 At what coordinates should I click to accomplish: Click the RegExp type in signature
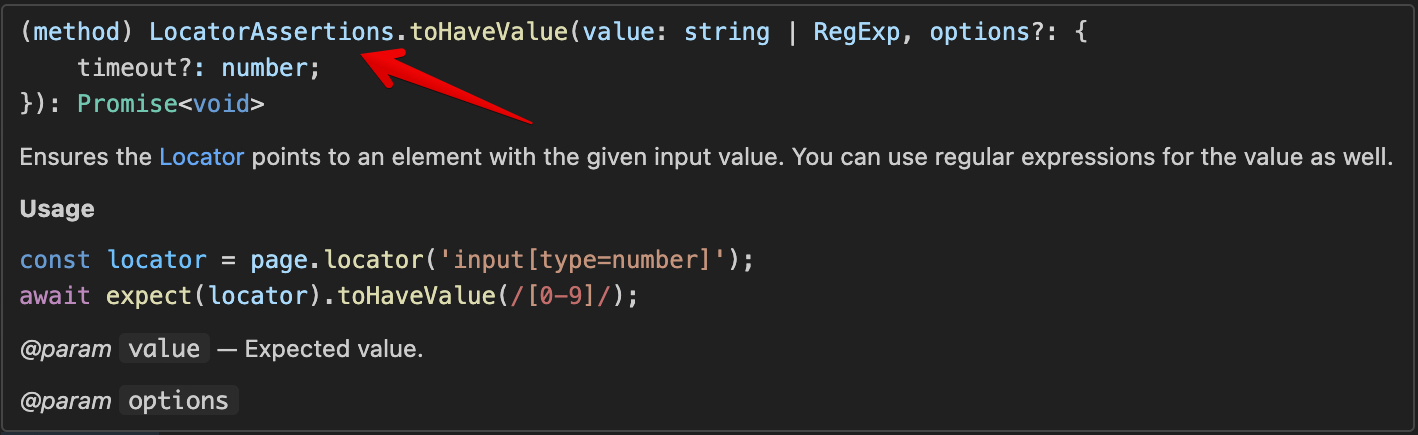[x=856, y=31]
